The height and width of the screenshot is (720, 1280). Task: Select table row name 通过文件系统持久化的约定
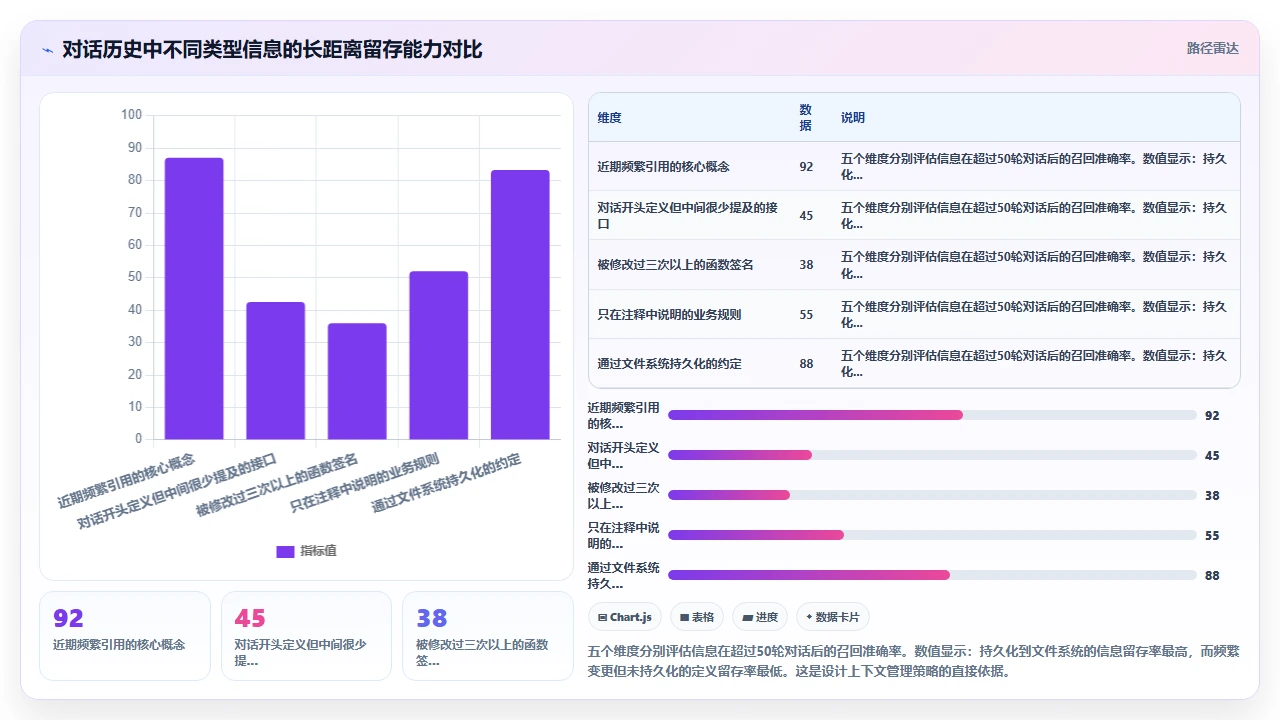pos(669,363)
